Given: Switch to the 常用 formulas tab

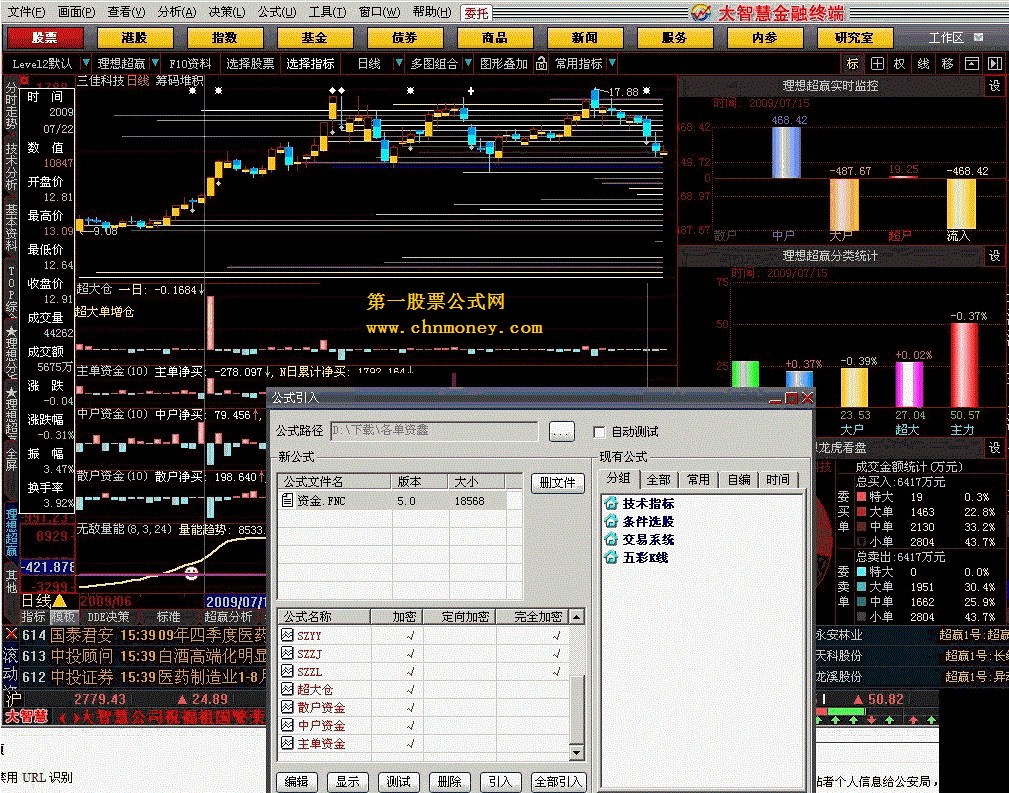Looking at the screenshot, I should pos(698,480).
